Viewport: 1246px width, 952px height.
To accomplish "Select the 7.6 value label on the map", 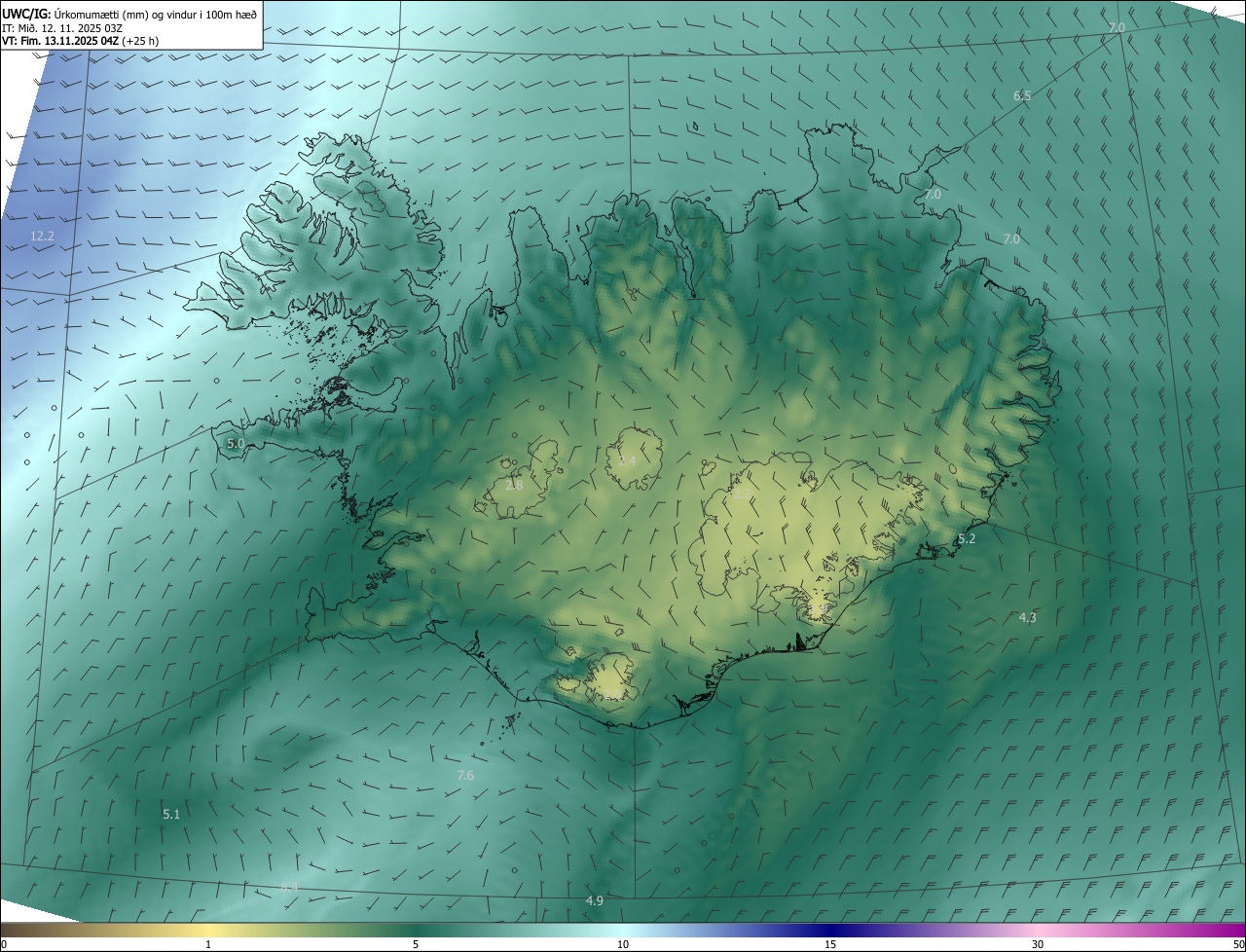I will 465,775.
